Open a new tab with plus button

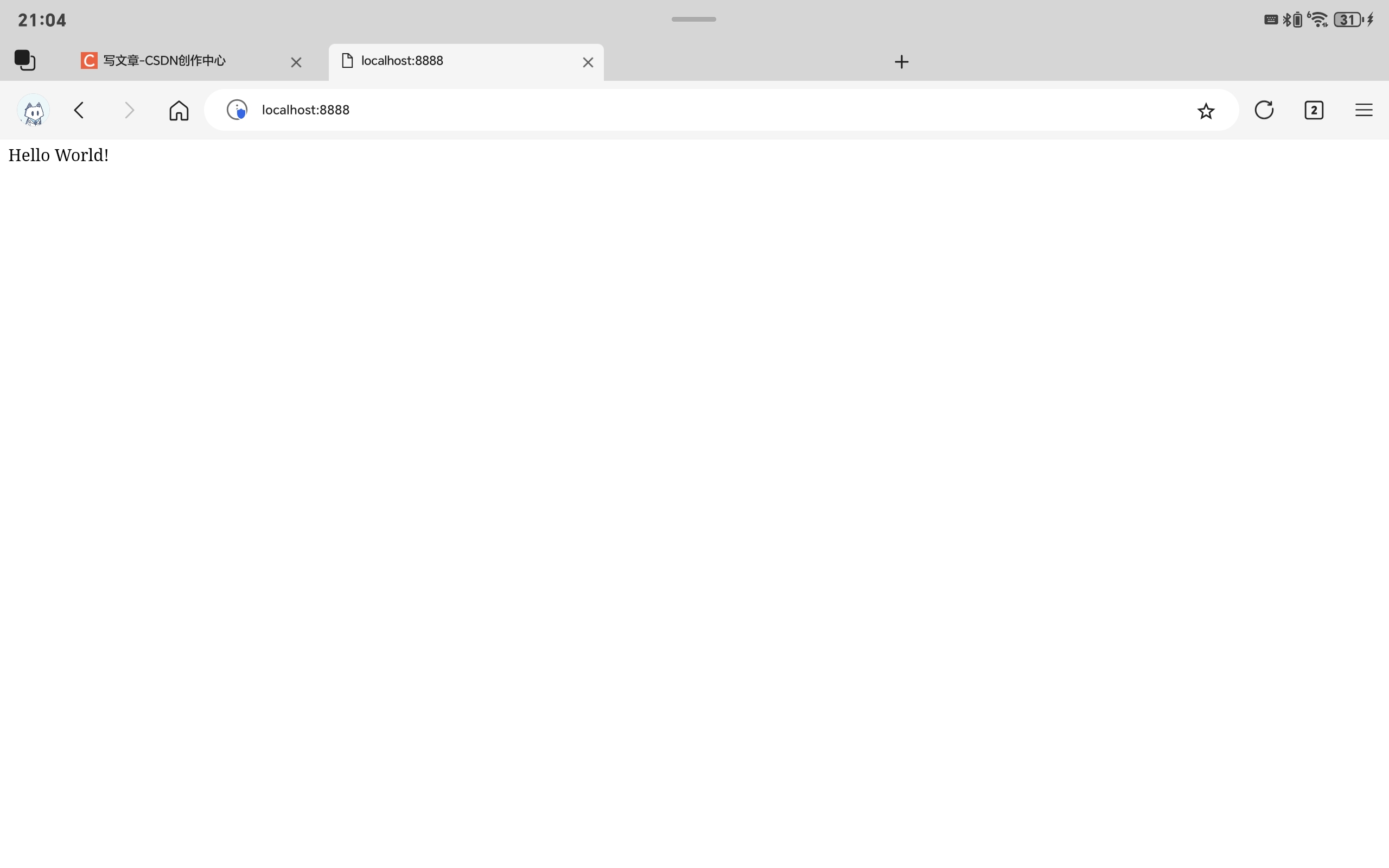pos(901,62)
